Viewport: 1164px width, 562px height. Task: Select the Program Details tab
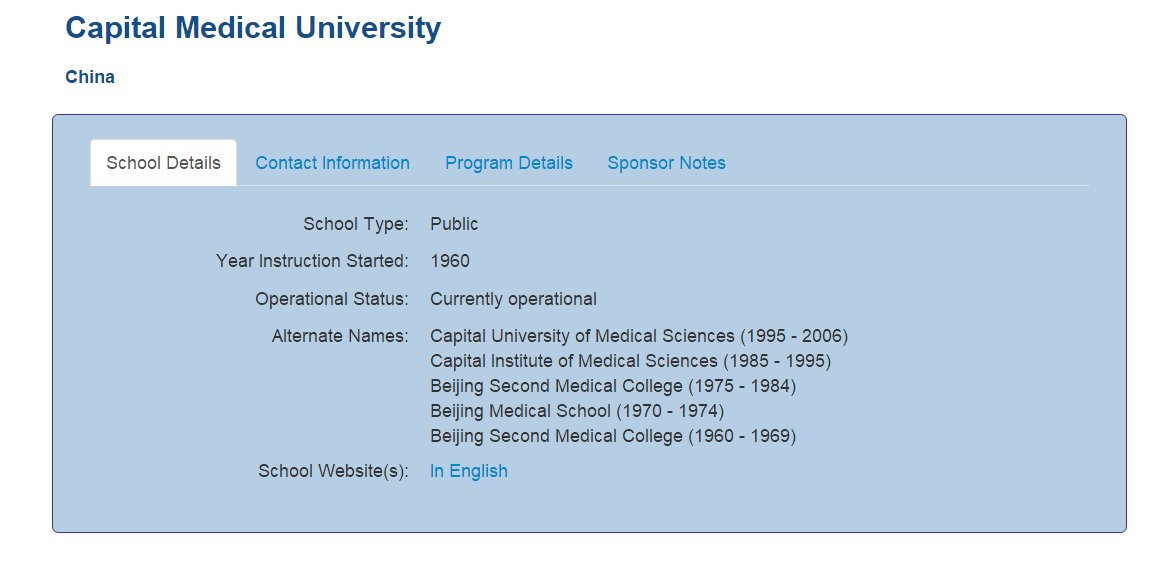coord(509,163)
